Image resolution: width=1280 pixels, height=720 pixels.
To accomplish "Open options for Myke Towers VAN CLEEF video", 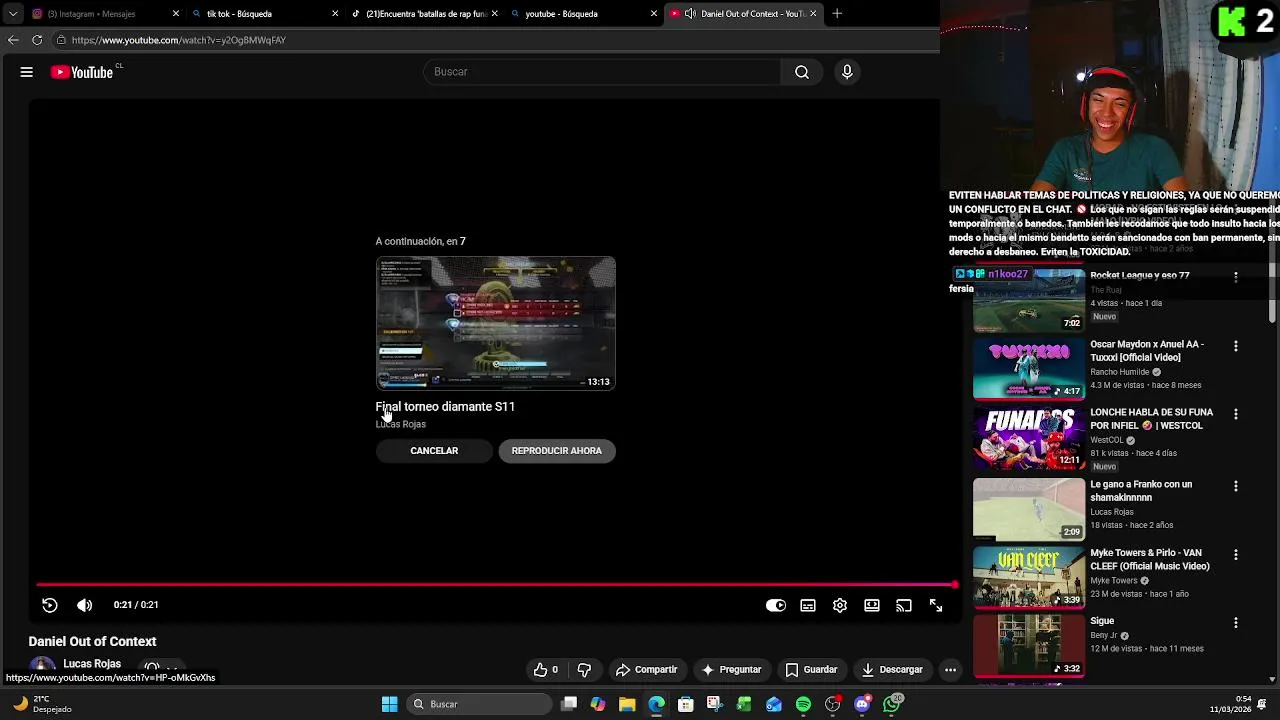I will [x=1236, y=554].
